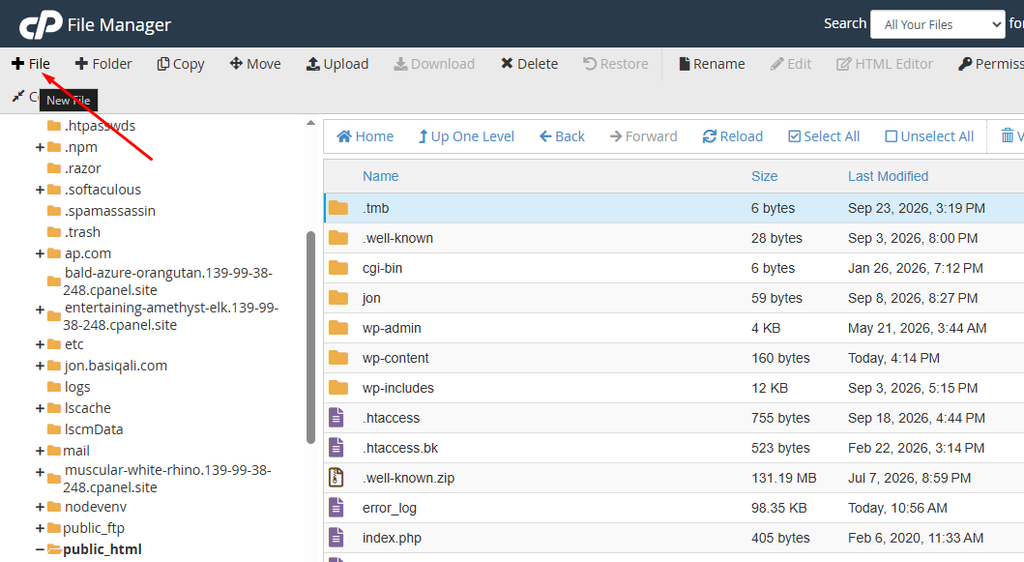1024x562 pixels.
Task: Open logs in folder tree
Action: click(77, 387)
